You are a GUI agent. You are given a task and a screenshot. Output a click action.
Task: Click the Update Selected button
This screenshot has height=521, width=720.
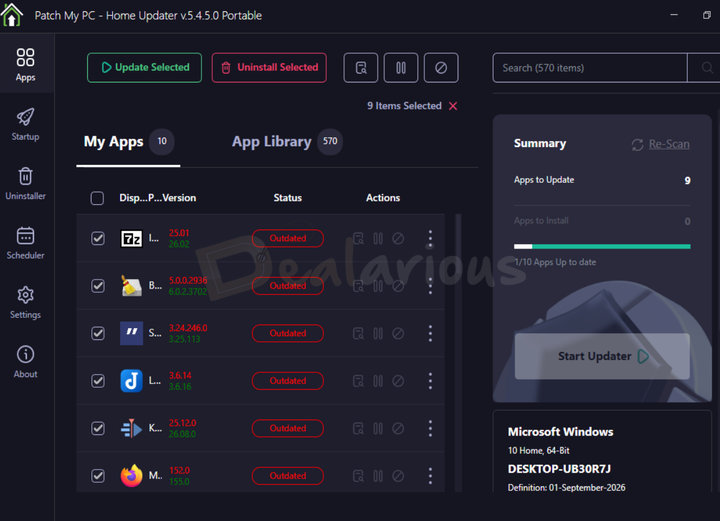145,68
